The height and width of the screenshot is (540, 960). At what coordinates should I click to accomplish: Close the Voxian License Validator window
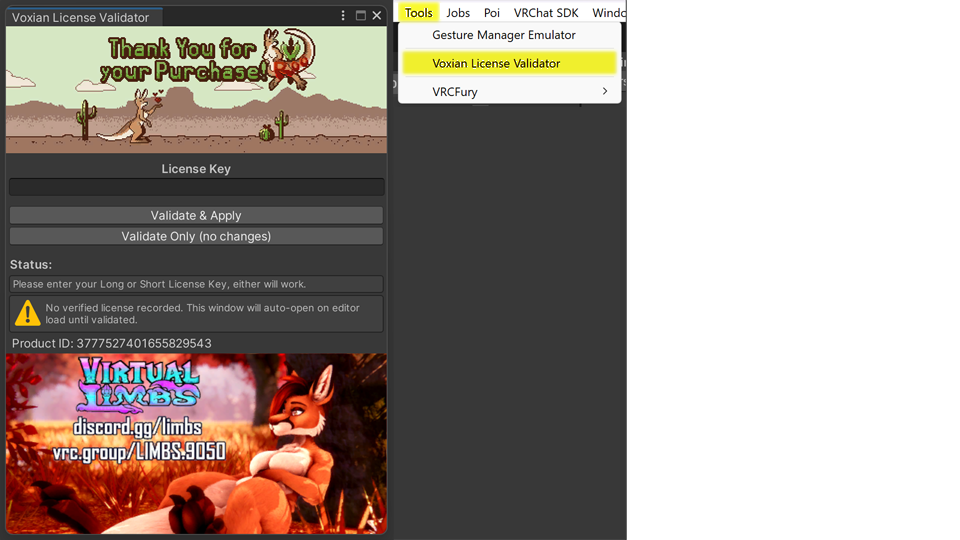pyautogui.click(x=377, y=16)
